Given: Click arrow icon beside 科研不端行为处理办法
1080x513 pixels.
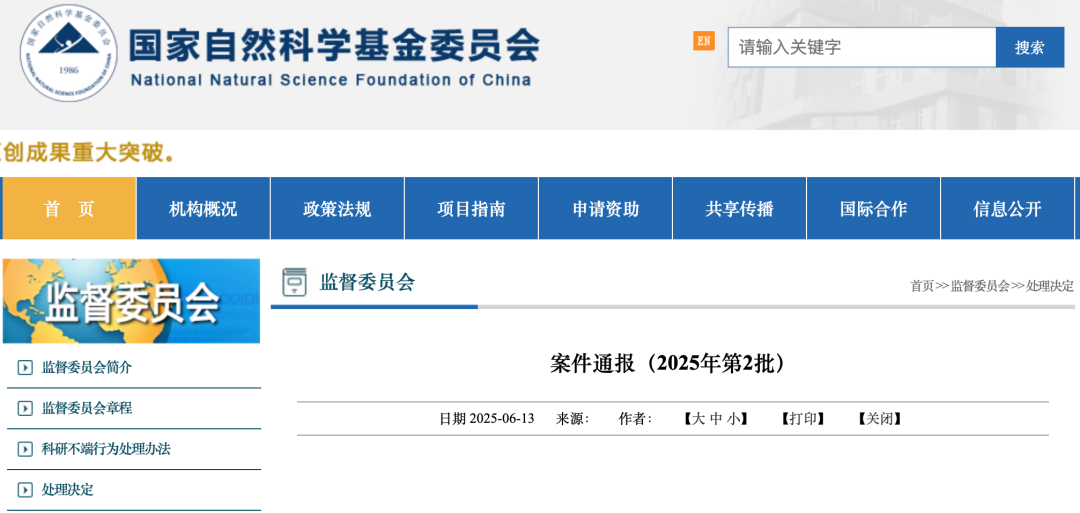Looking at the screenshot, I should point(25,449).
